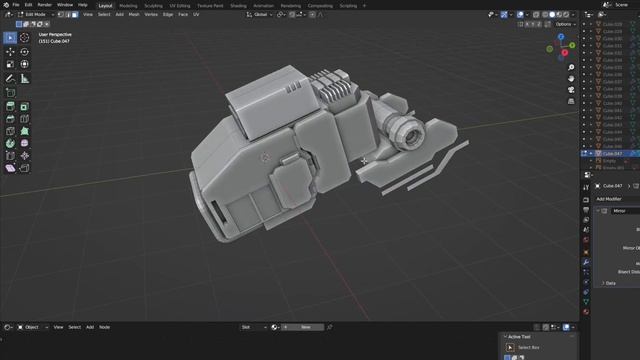Select the 3D Cursor tool

point(24,38)
